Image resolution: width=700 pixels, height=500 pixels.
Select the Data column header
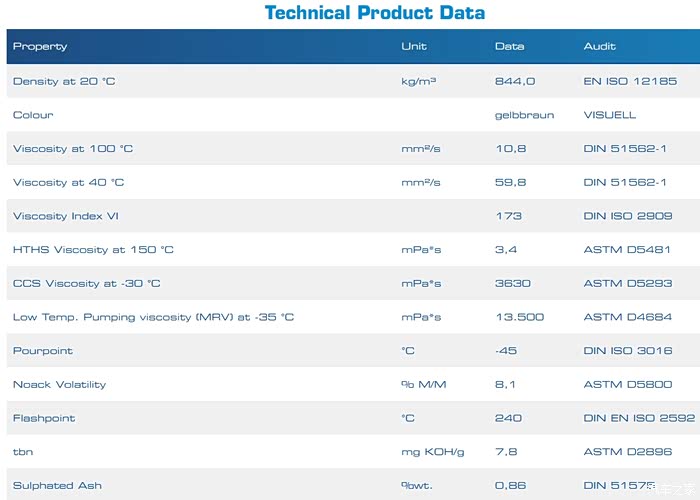click(x=509, y=47)
